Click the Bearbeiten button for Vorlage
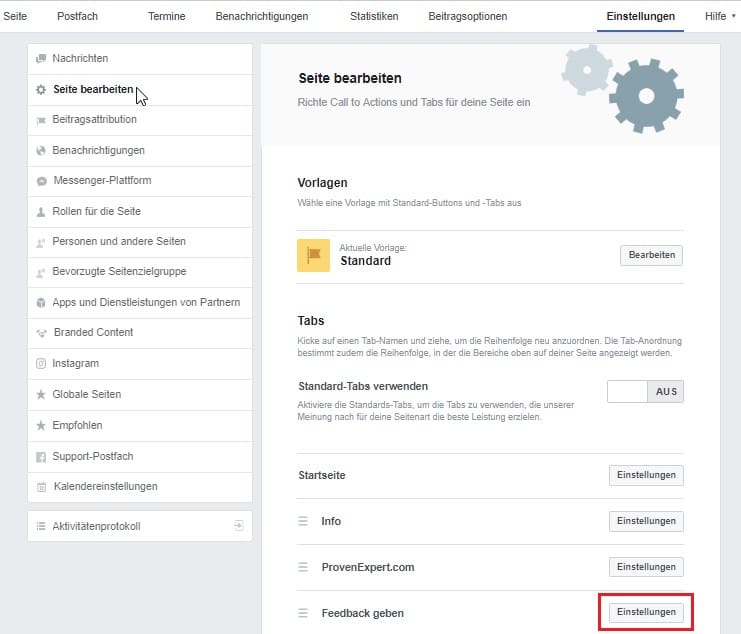The width and height of the screenshot is (741, 634). pyautogui.click(x=652, y=255)
